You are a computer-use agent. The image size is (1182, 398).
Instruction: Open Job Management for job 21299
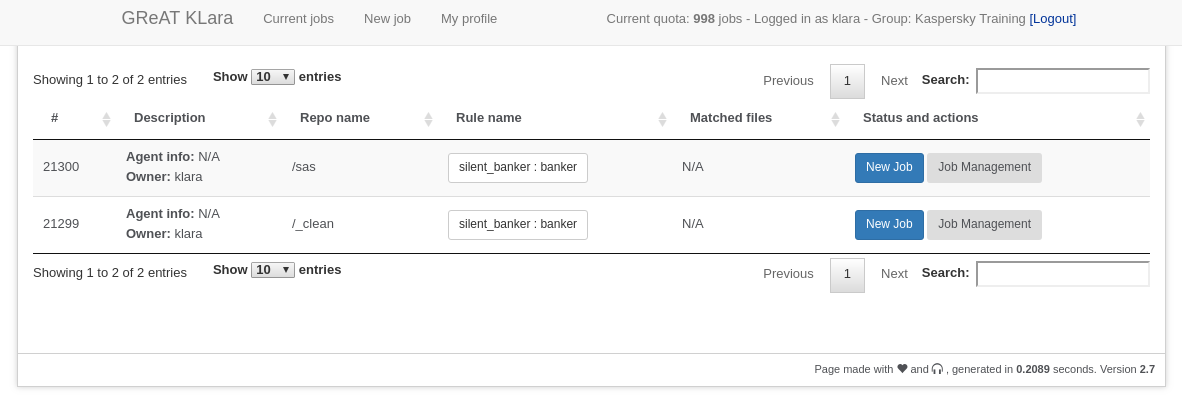pos(984,225)
